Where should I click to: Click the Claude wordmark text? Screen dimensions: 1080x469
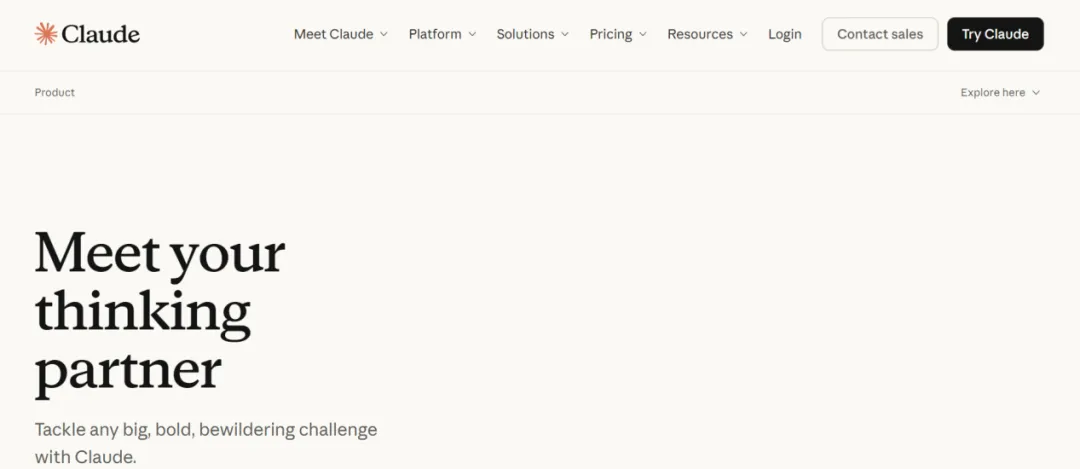click(x=100, y=34)
